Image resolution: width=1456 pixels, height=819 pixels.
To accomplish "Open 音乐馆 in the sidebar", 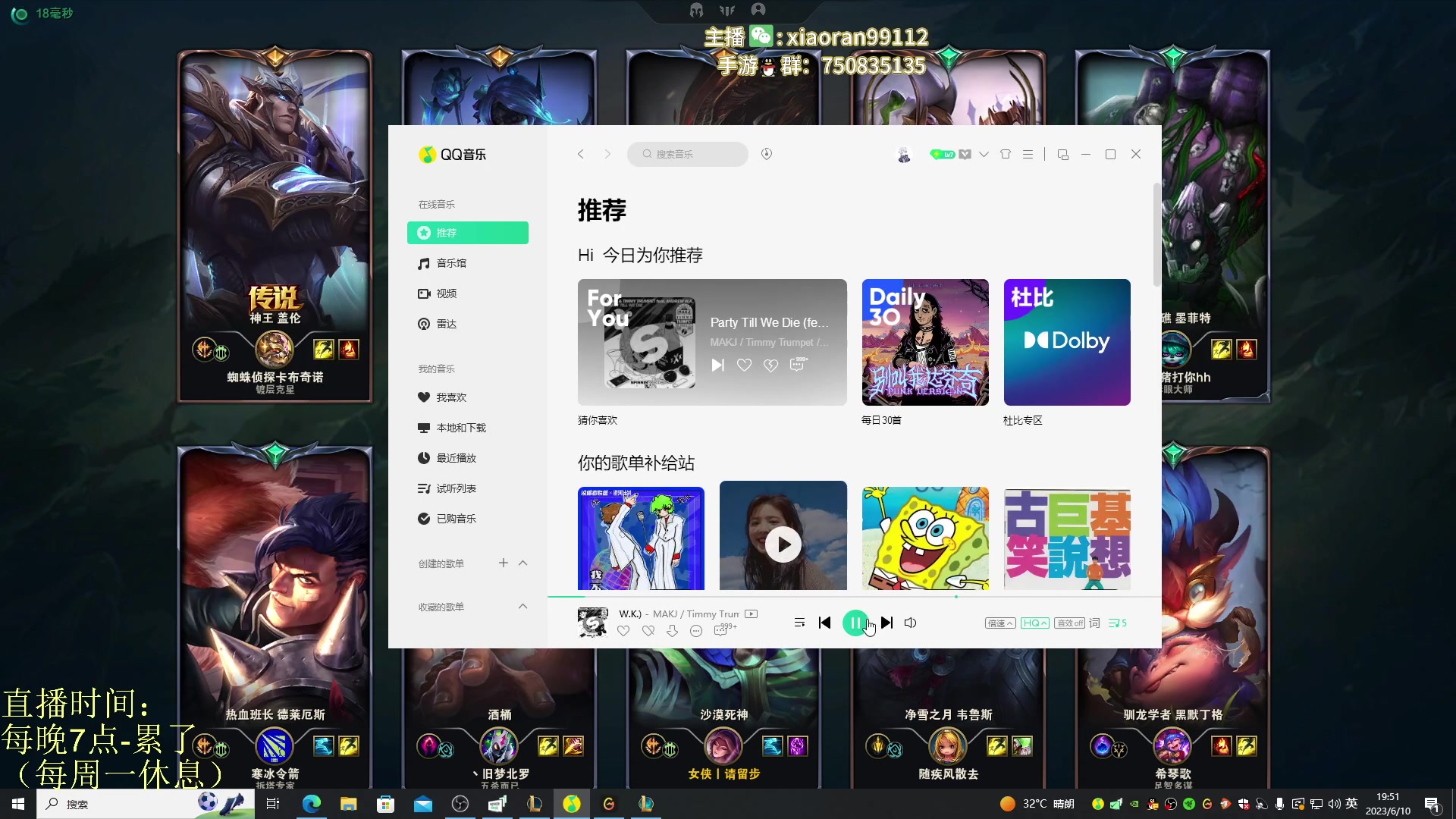I will tap(468, 263).
